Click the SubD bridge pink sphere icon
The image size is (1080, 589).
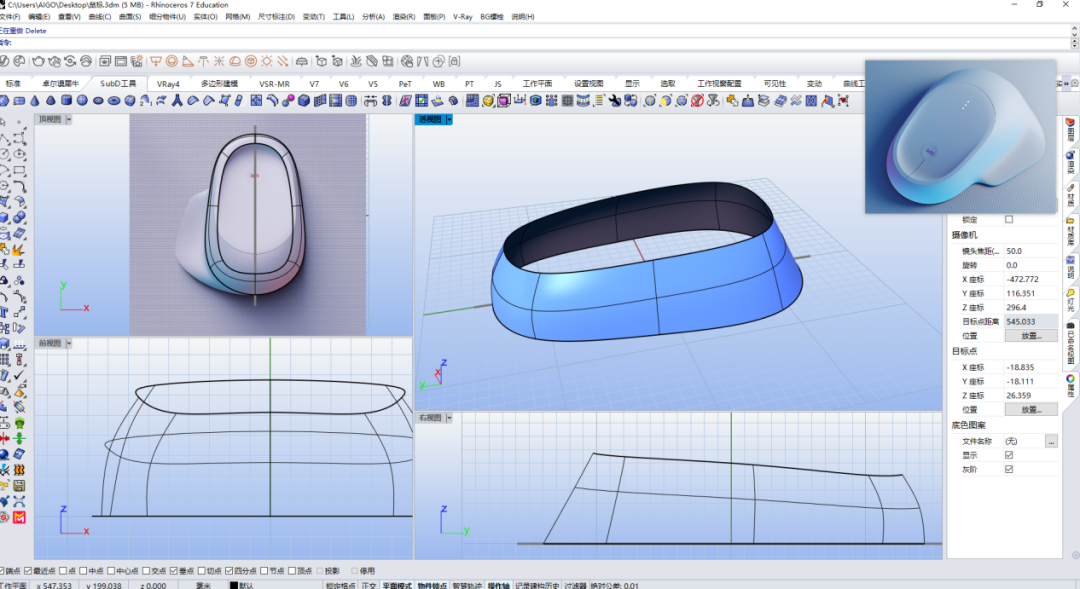click(x=289, y=101)
